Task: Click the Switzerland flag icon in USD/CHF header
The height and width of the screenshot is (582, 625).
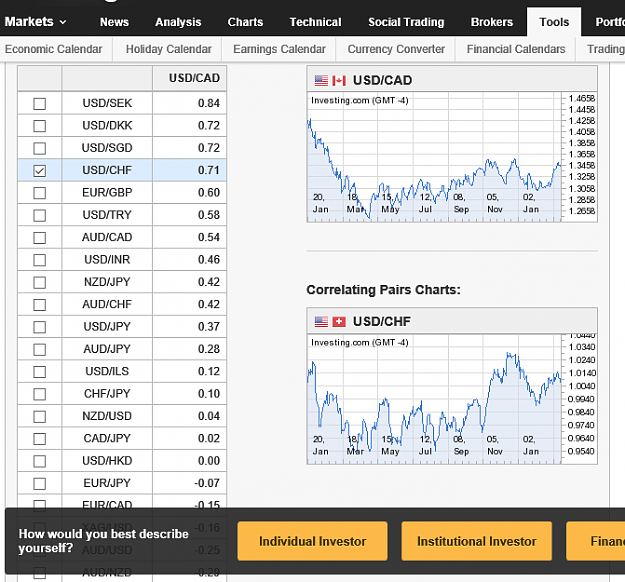Action: 339,321
